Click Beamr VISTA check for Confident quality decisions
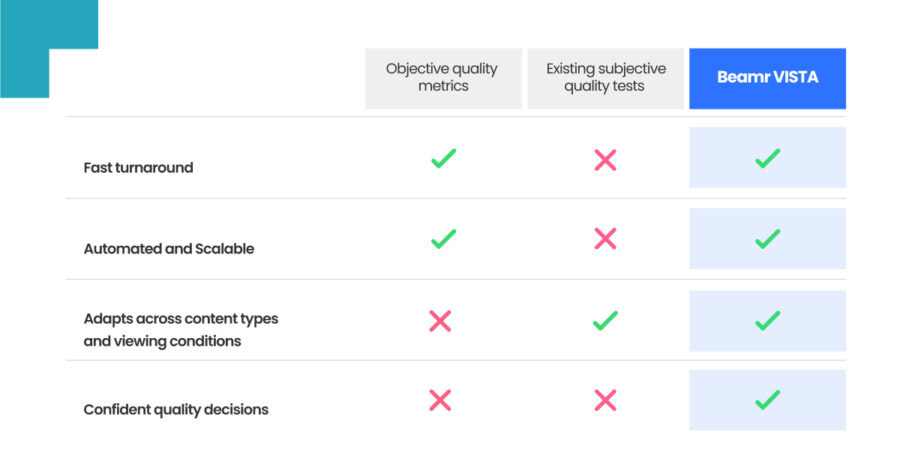The width and height of the screenshot is (900, 467). pyautogui.click(x=767, y=401)
